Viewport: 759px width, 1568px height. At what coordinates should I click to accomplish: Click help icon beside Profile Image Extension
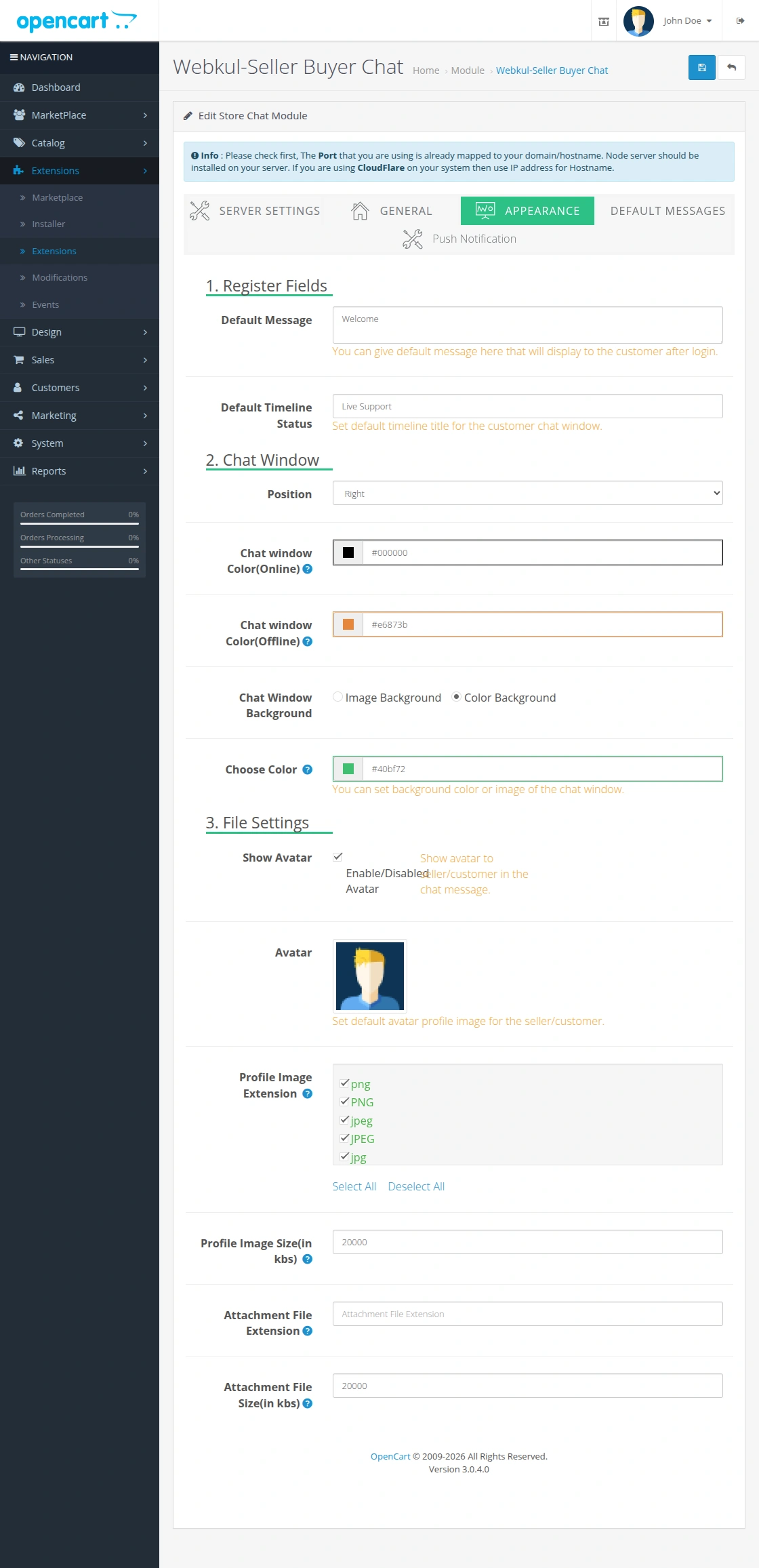308,1093
